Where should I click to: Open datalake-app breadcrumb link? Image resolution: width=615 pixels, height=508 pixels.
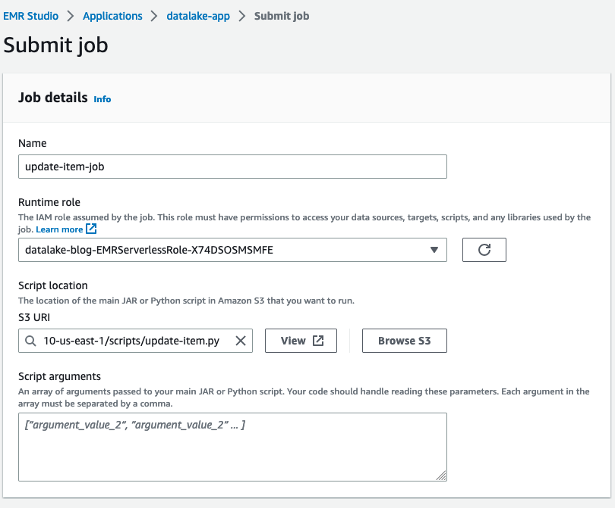tap(198, 16)
